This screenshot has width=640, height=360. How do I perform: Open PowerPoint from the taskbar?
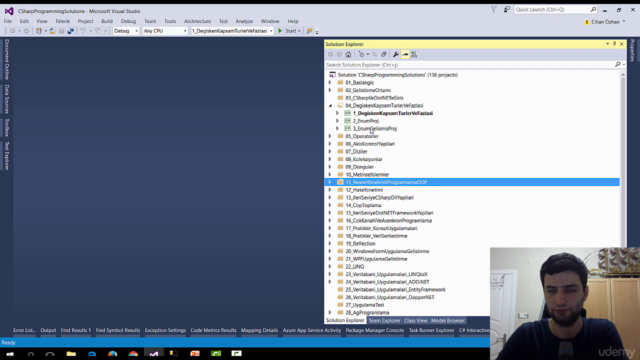[195, 354]
